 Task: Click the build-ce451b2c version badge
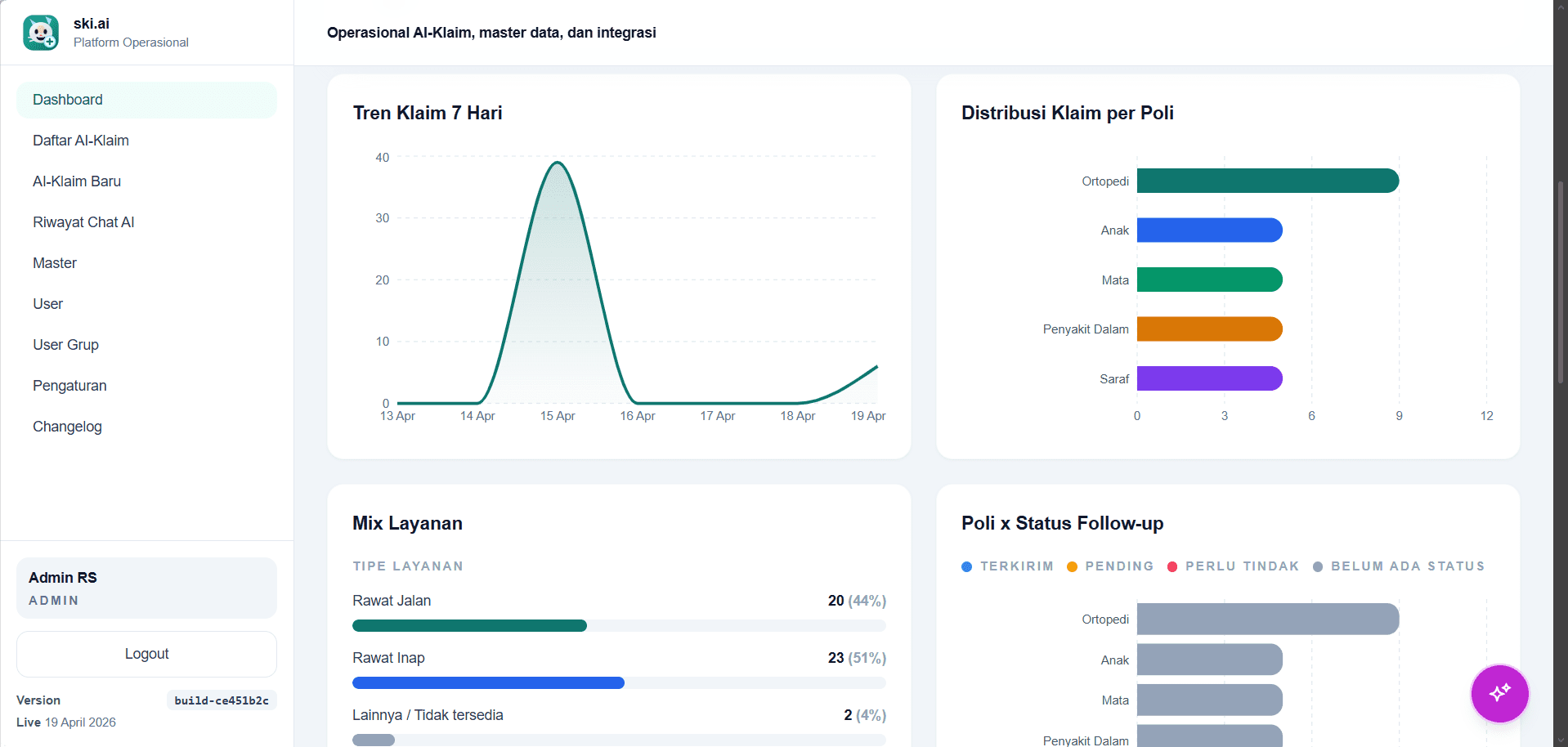click(222, 700)
